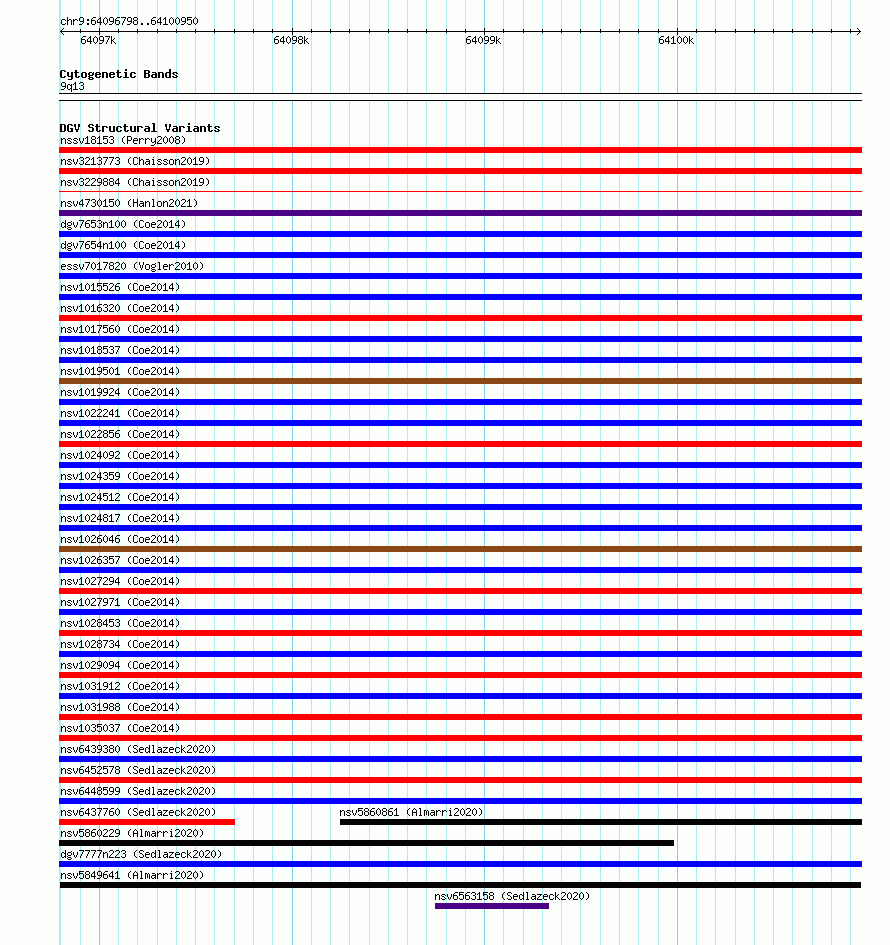Click the black nsv5860861 variant bar
The image size is (890, 945).
pos(601,822)
